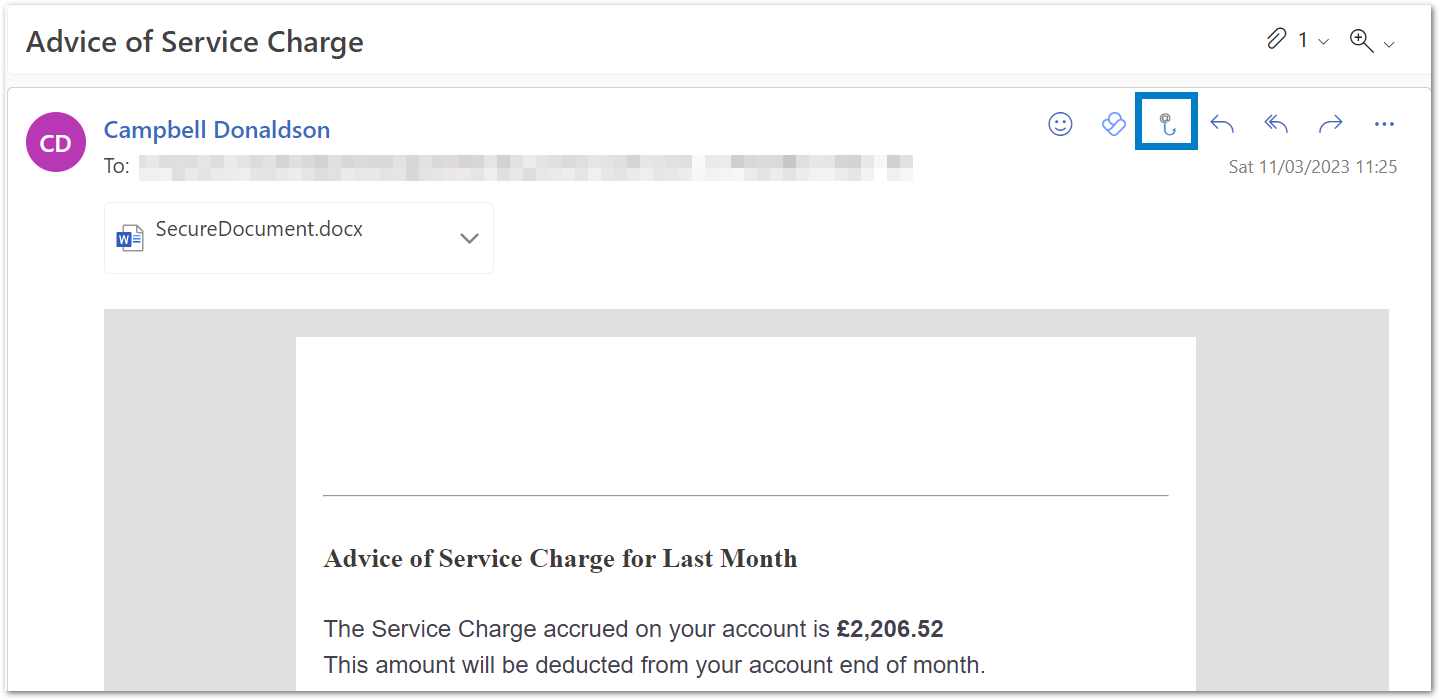The width and height of the screenshot is (1440, 700).
Task: Click the paperclip attachments icon
Action: coord(1276,40)
